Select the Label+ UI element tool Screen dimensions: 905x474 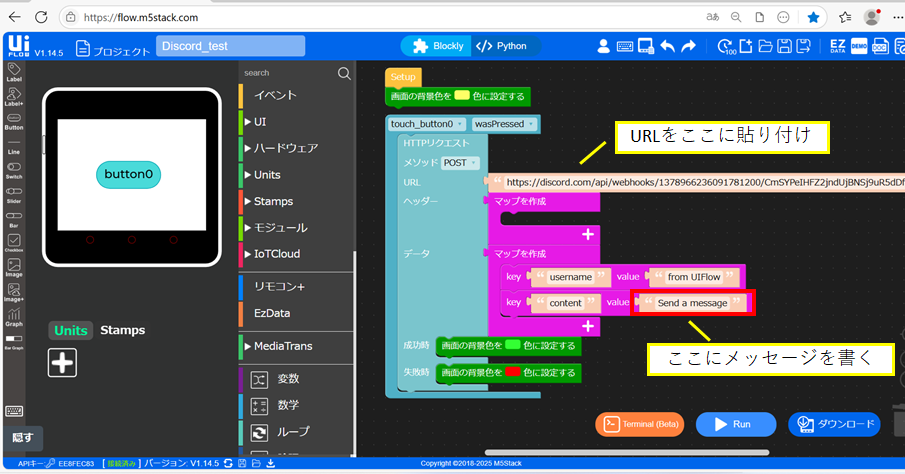tap(14, 96)
